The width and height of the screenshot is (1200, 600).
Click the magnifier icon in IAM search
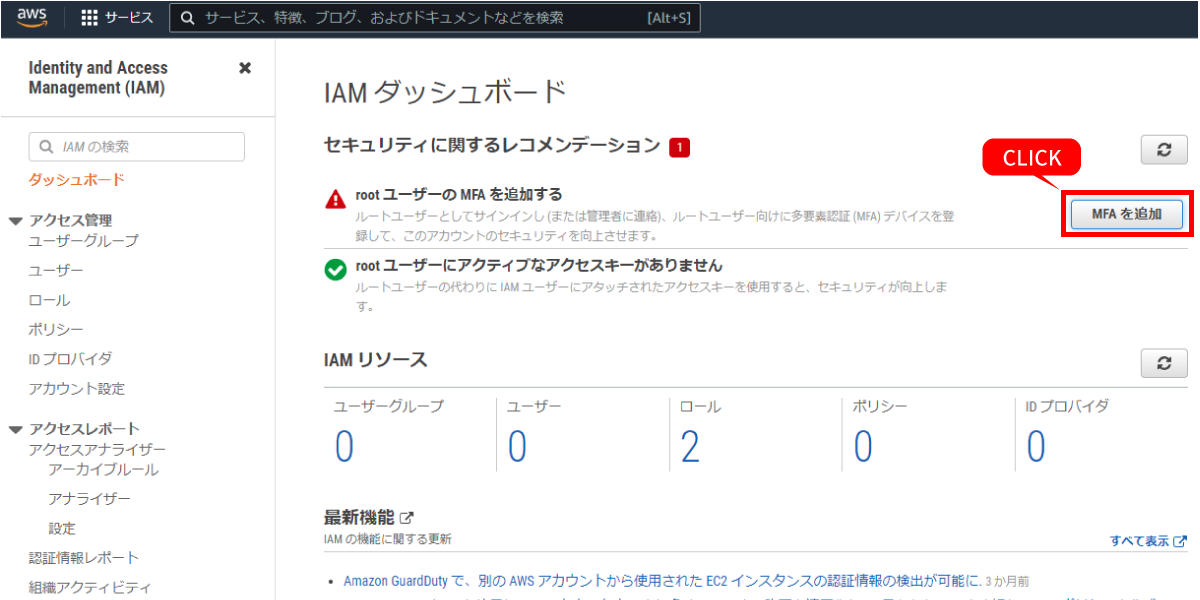coord(46,146)
